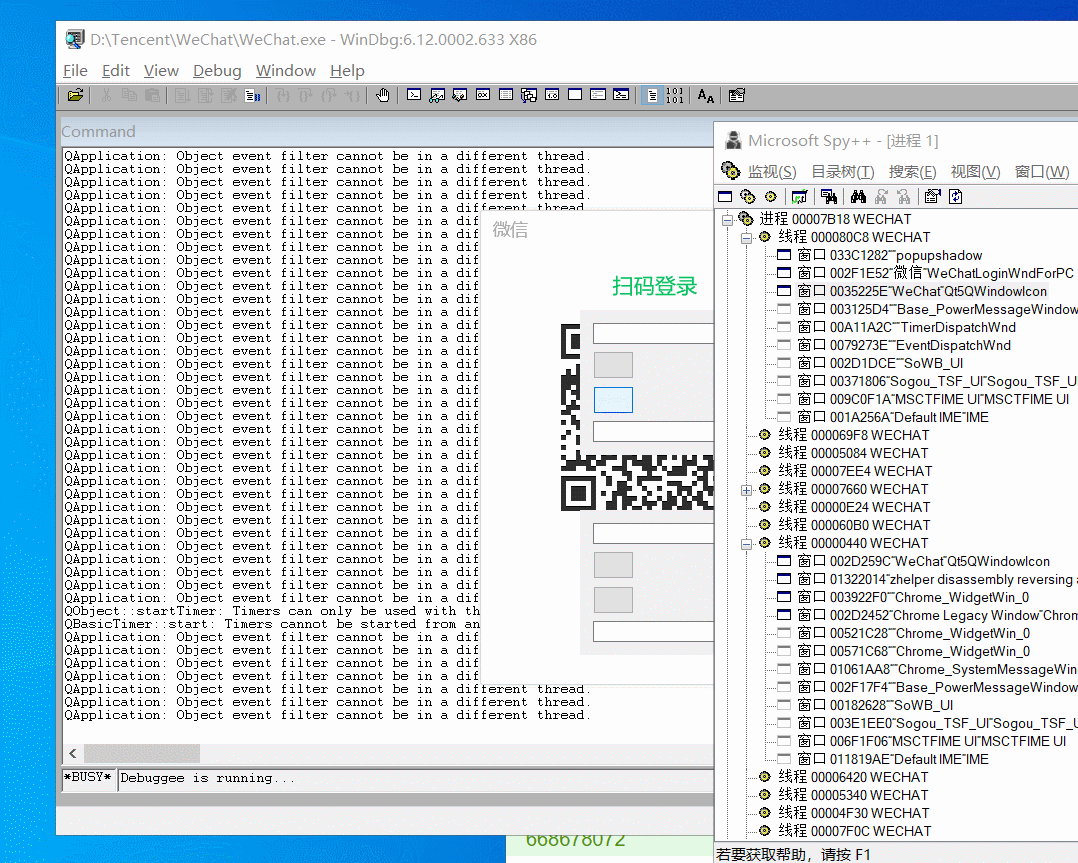Collapse the 线程 00000440 WECHAT thread node
This screenshot has width=1078, height=863.
(747, 544)
